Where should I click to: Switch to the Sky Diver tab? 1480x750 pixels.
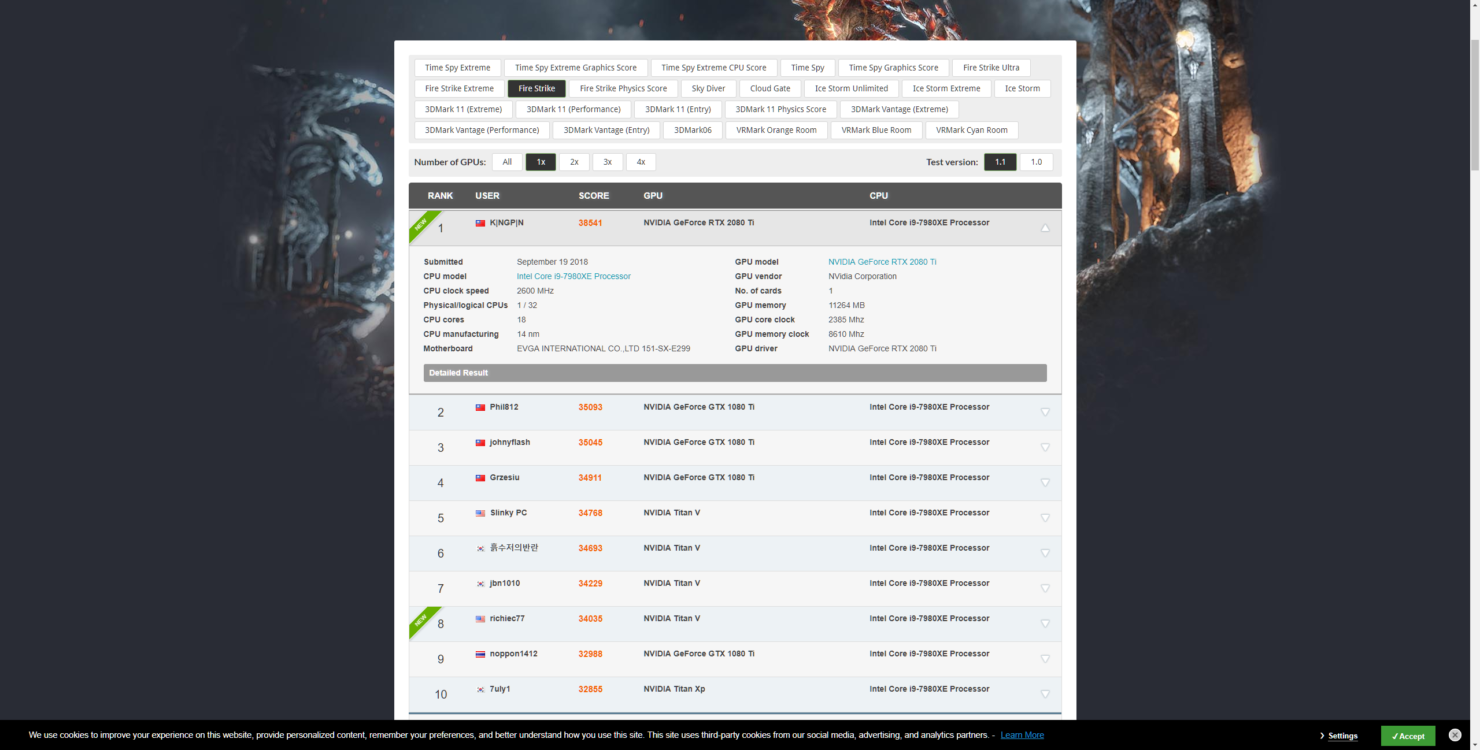tap(708, 89)
